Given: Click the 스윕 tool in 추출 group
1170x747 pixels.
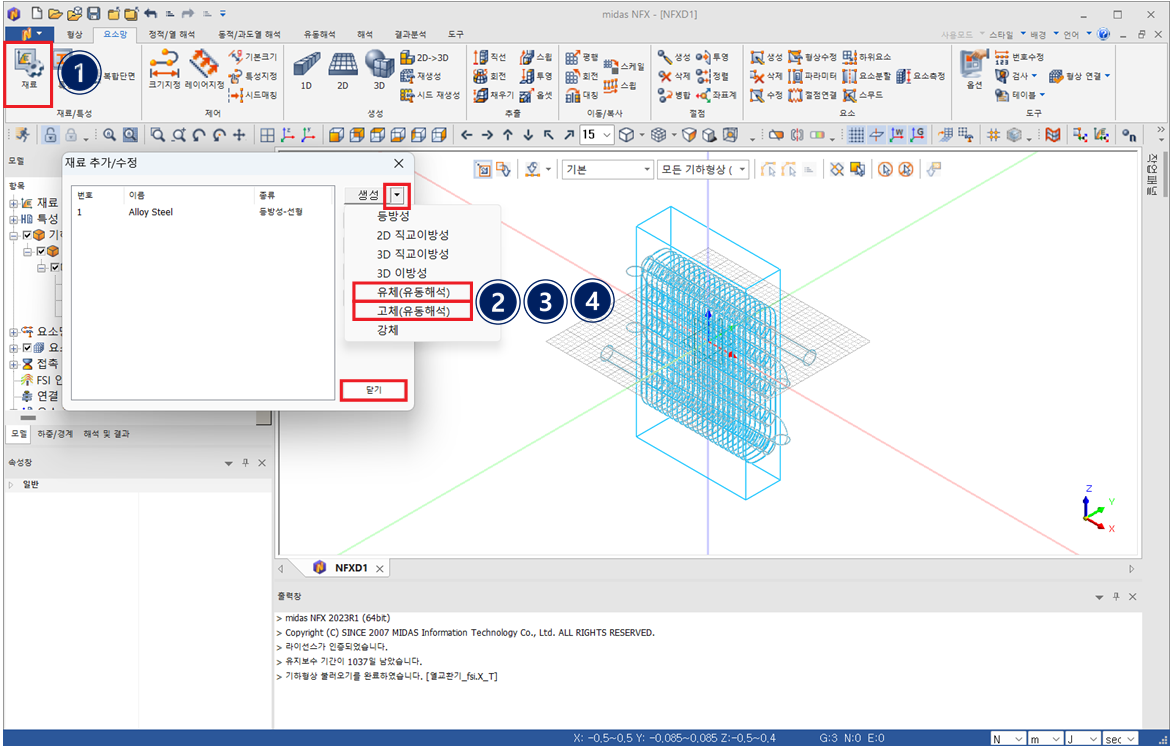Looking at the screenshot, I should (536, 57).
